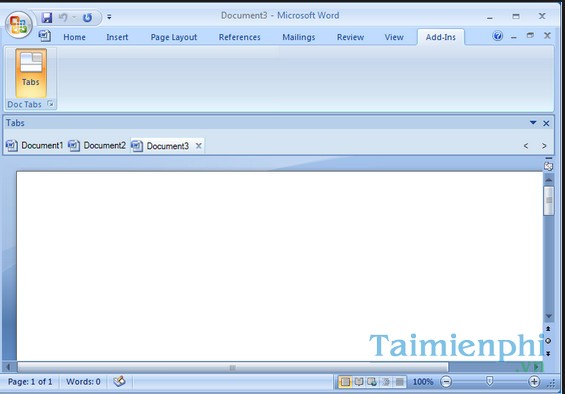Close the Tabs pane
The height and width of the screenshot is (394, 565).
546,123
